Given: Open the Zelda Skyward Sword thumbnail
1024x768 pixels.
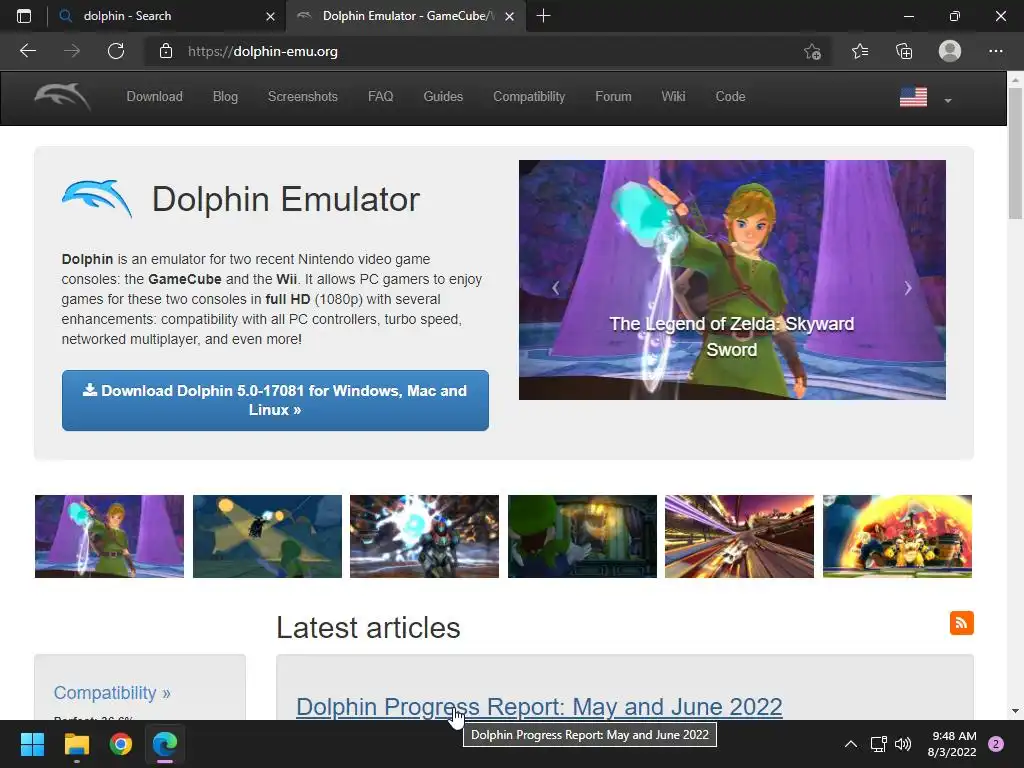Looking at the screenshot, I should pos(109,536).
